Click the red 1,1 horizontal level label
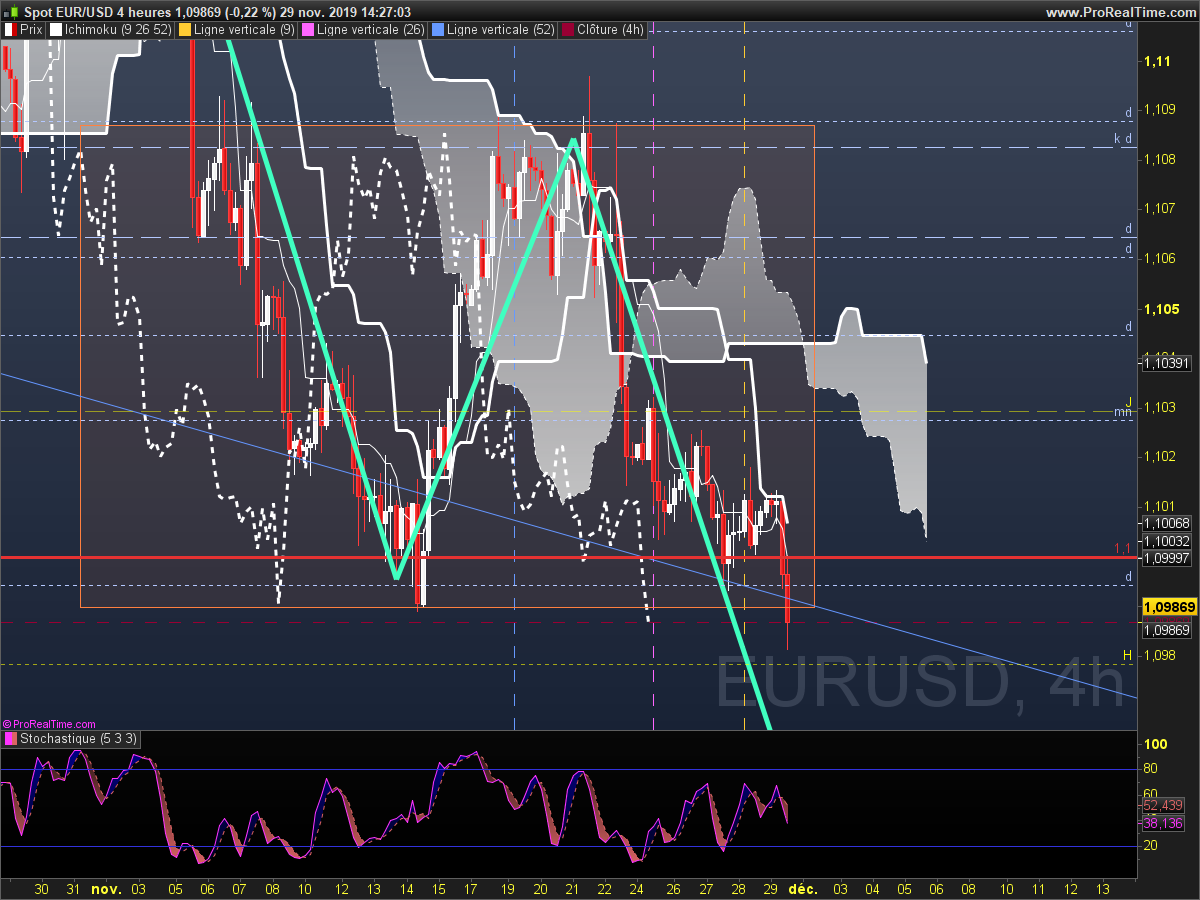This screenshot has height=900, width=1200. click(x=1122, y=549)
